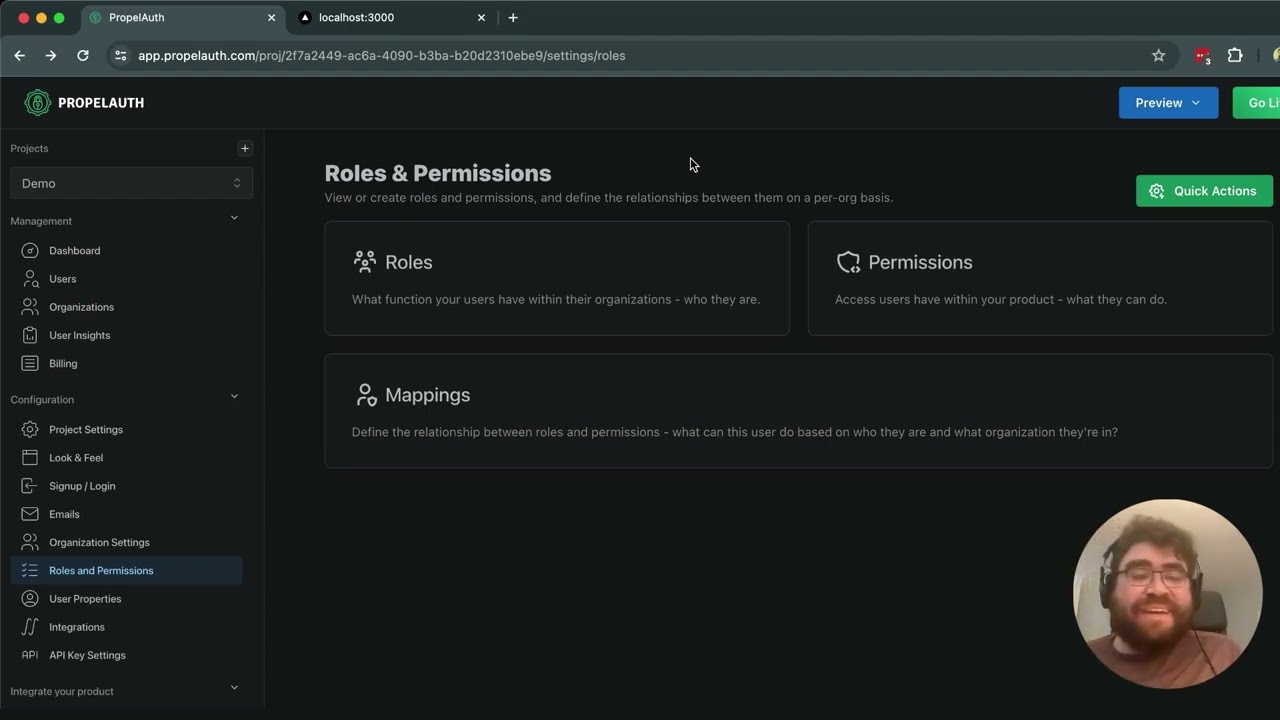Click the Roles & Permissions page heading
The width and height of the screenshot is (1280, 720).
(438, 173)
